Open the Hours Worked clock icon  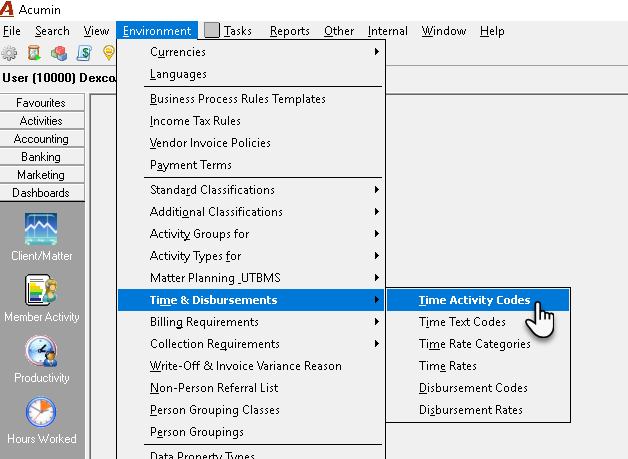coord(41,412)
